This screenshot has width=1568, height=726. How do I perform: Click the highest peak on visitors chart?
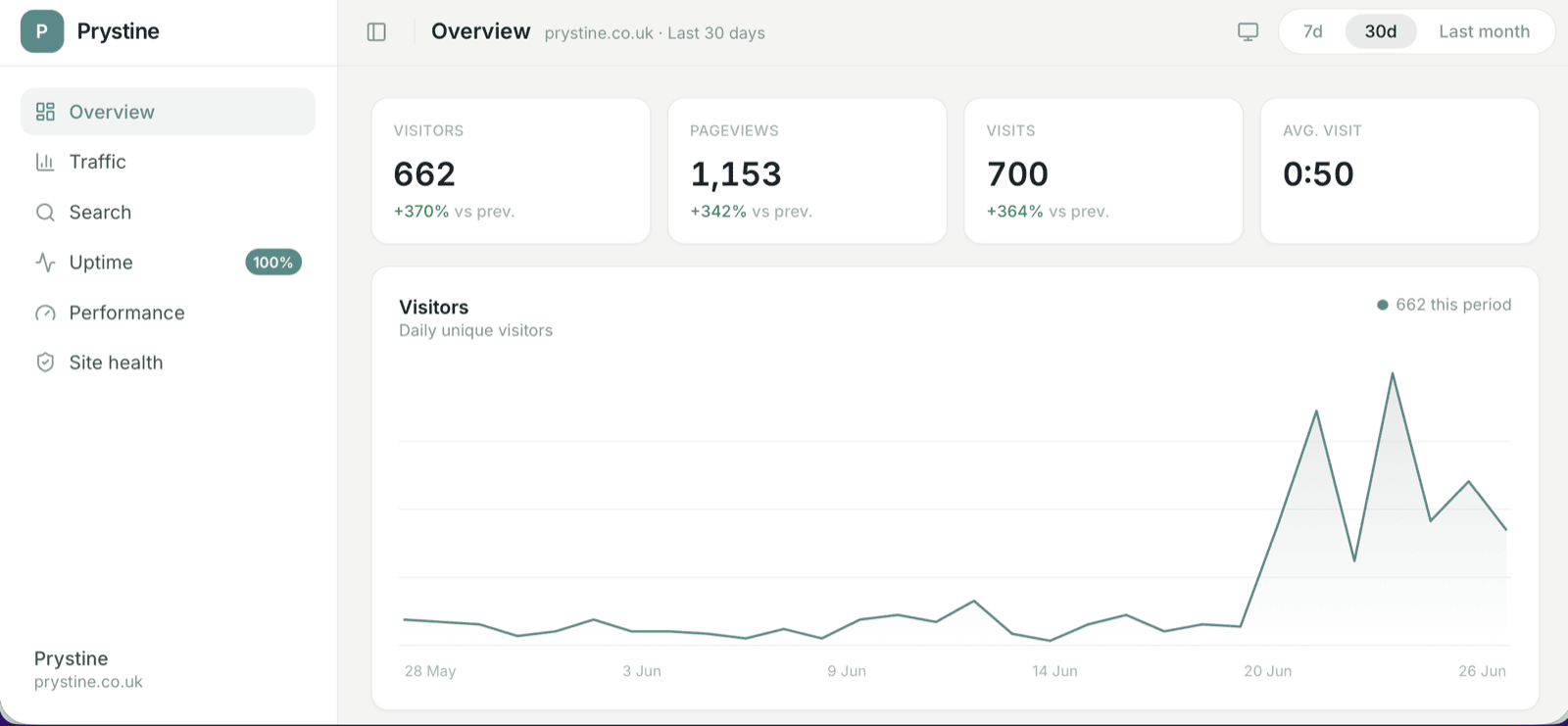click(1393, 374)
